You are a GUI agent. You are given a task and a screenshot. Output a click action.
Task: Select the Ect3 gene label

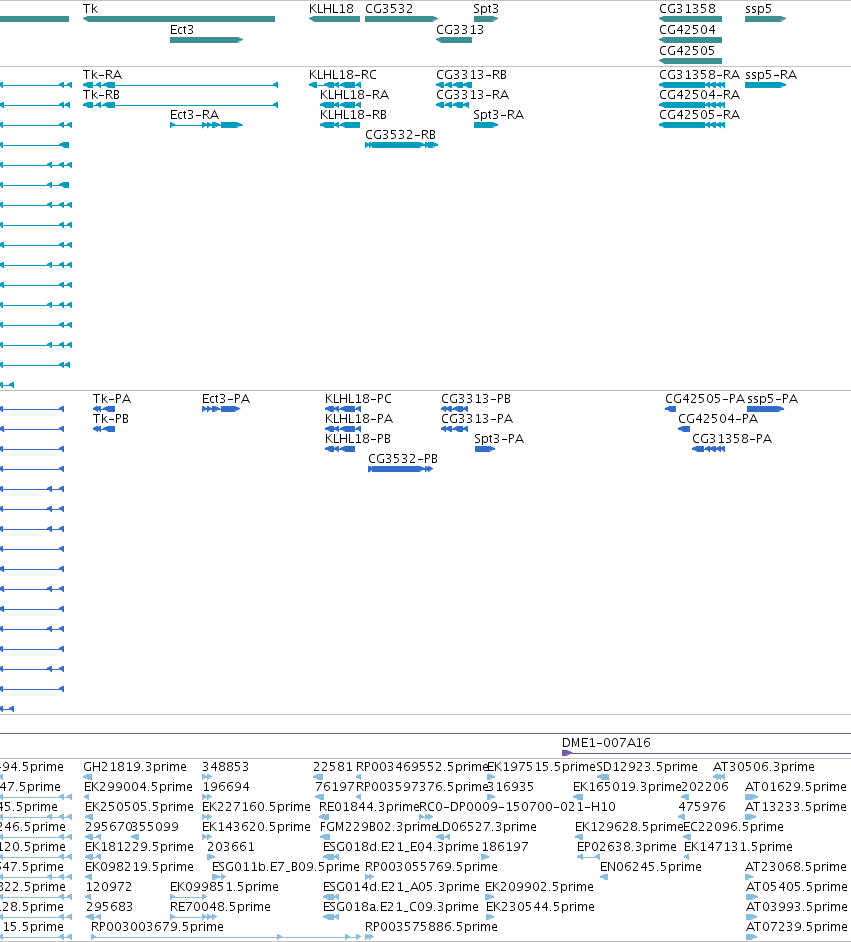click(x=182, y=30)
